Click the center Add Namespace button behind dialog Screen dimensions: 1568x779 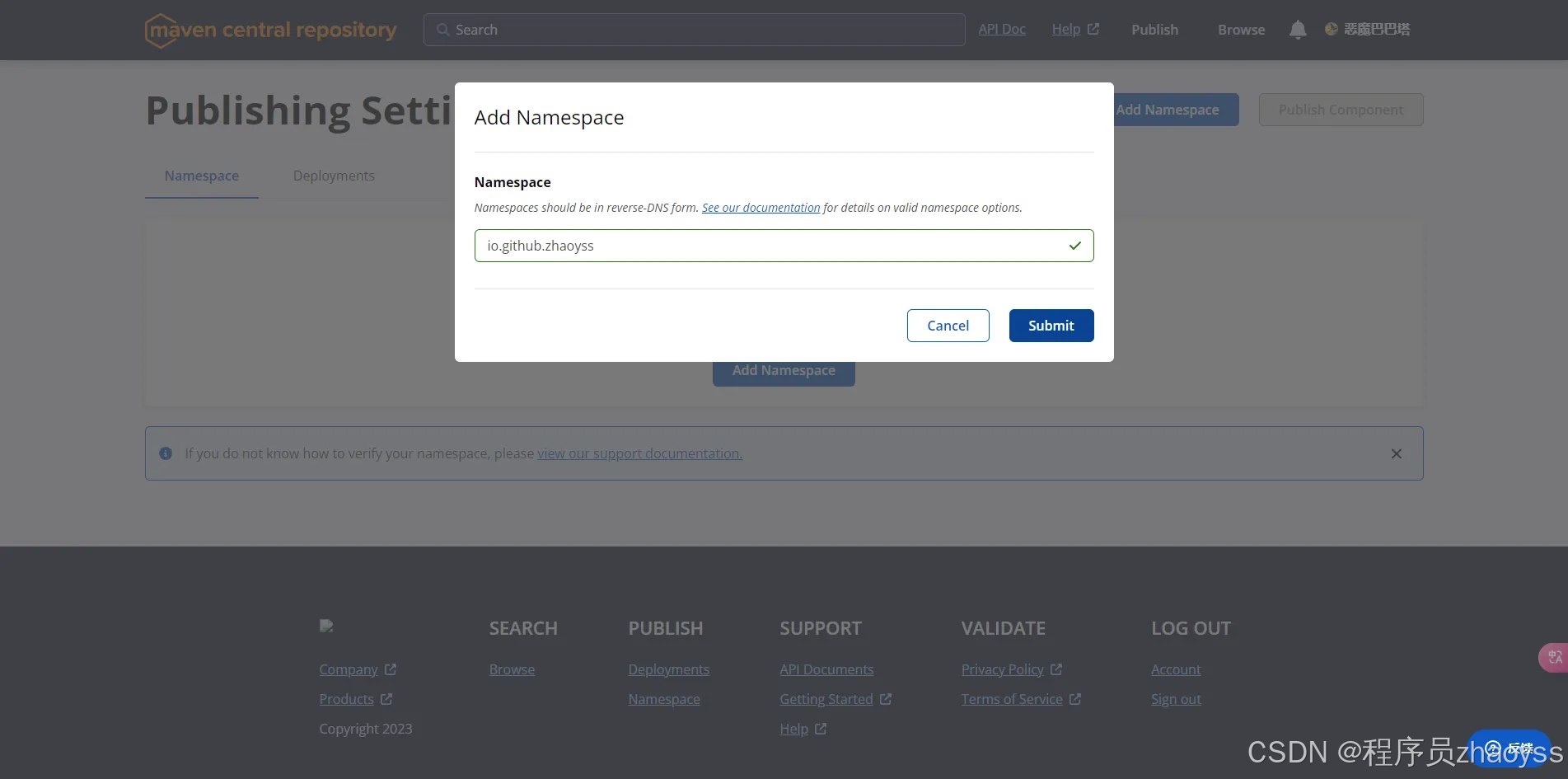pyautogui.click(x=784, y=373)
